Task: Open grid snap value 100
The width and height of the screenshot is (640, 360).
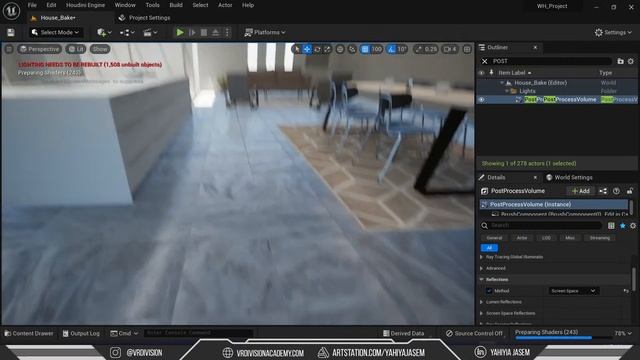Action: (x=376, y=49)
